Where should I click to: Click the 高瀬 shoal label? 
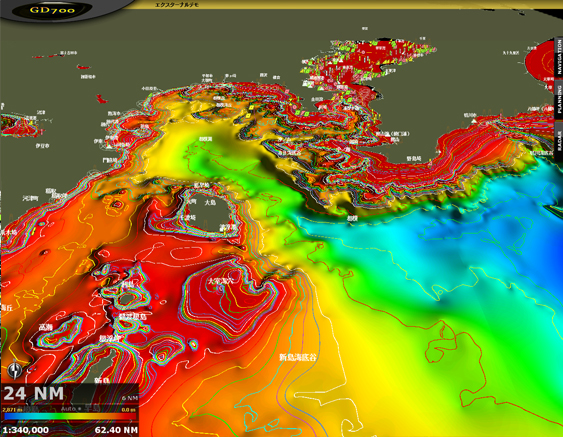pyautogui.click(x=46, y=327)
